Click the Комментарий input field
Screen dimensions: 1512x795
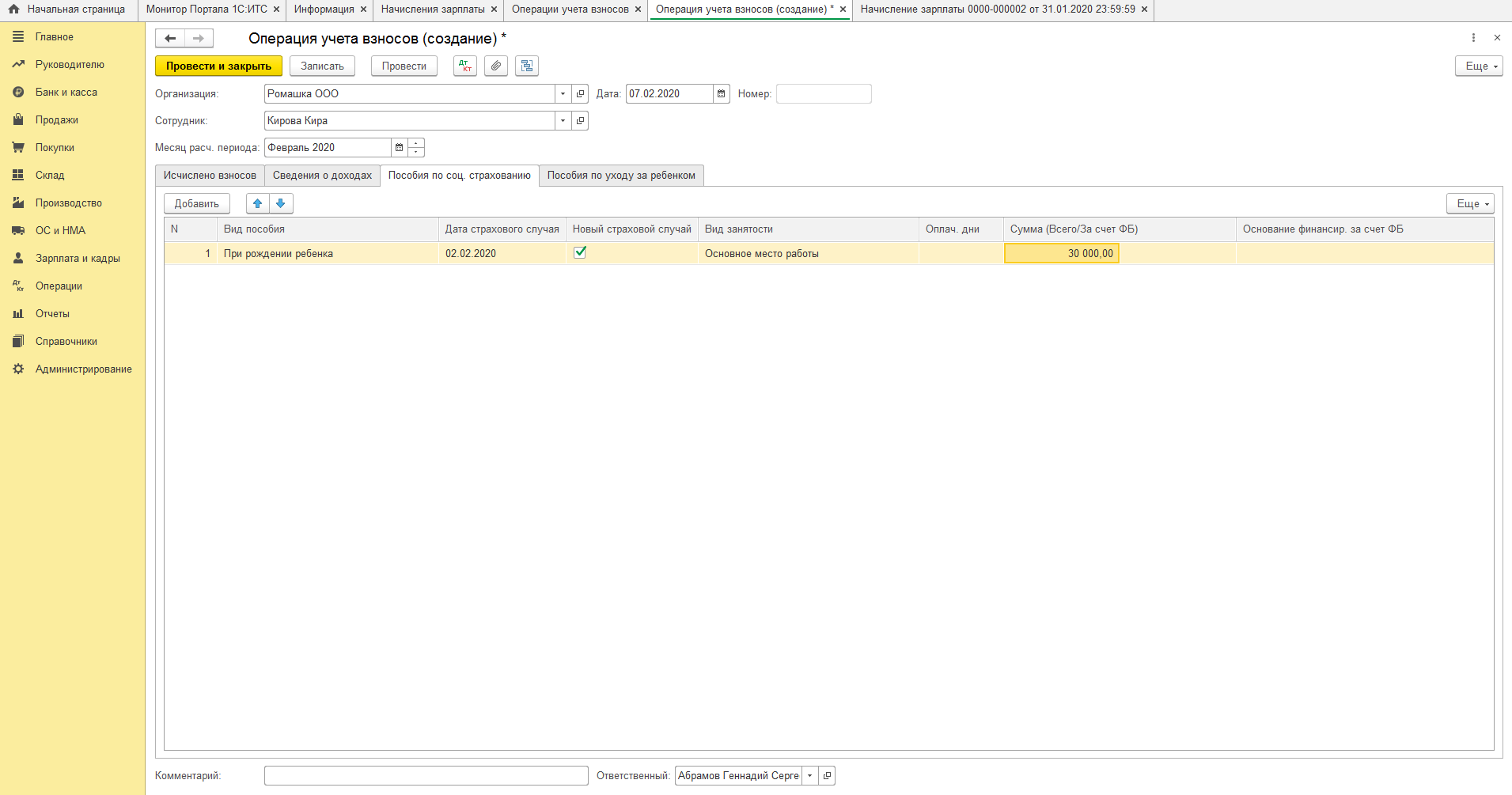tap(426, 776)
